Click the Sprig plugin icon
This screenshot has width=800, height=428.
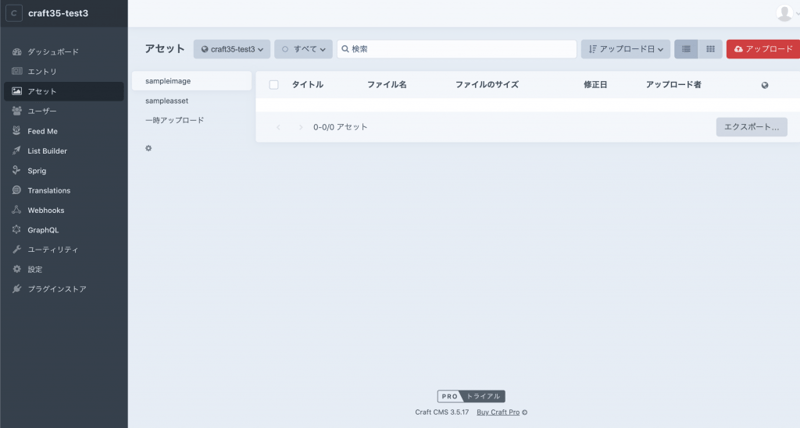click(x=17, y=170)
